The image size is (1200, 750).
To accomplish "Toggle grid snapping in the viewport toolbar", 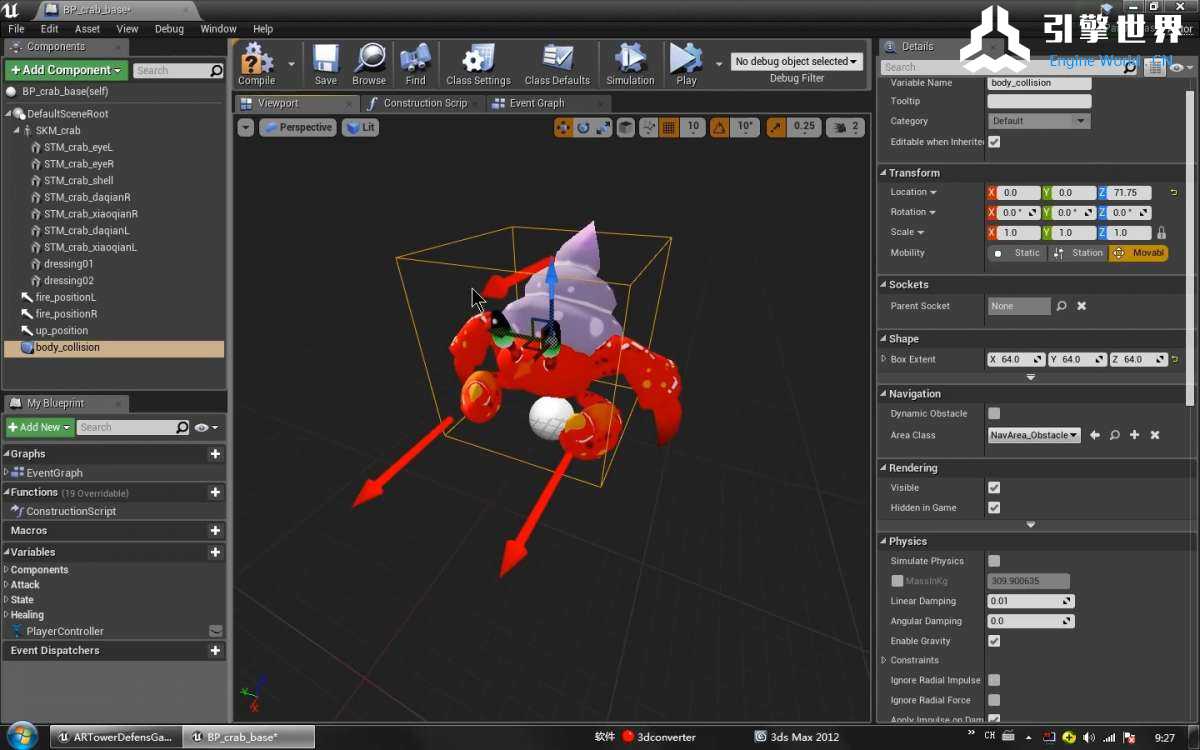I will [669, 127].
